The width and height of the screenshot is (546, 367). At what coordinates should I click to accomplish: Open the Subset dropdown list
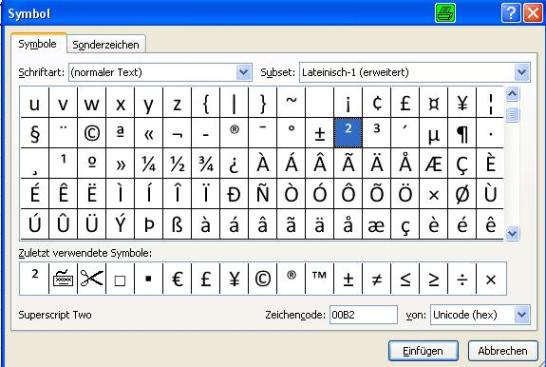click(x=522, y=72)
